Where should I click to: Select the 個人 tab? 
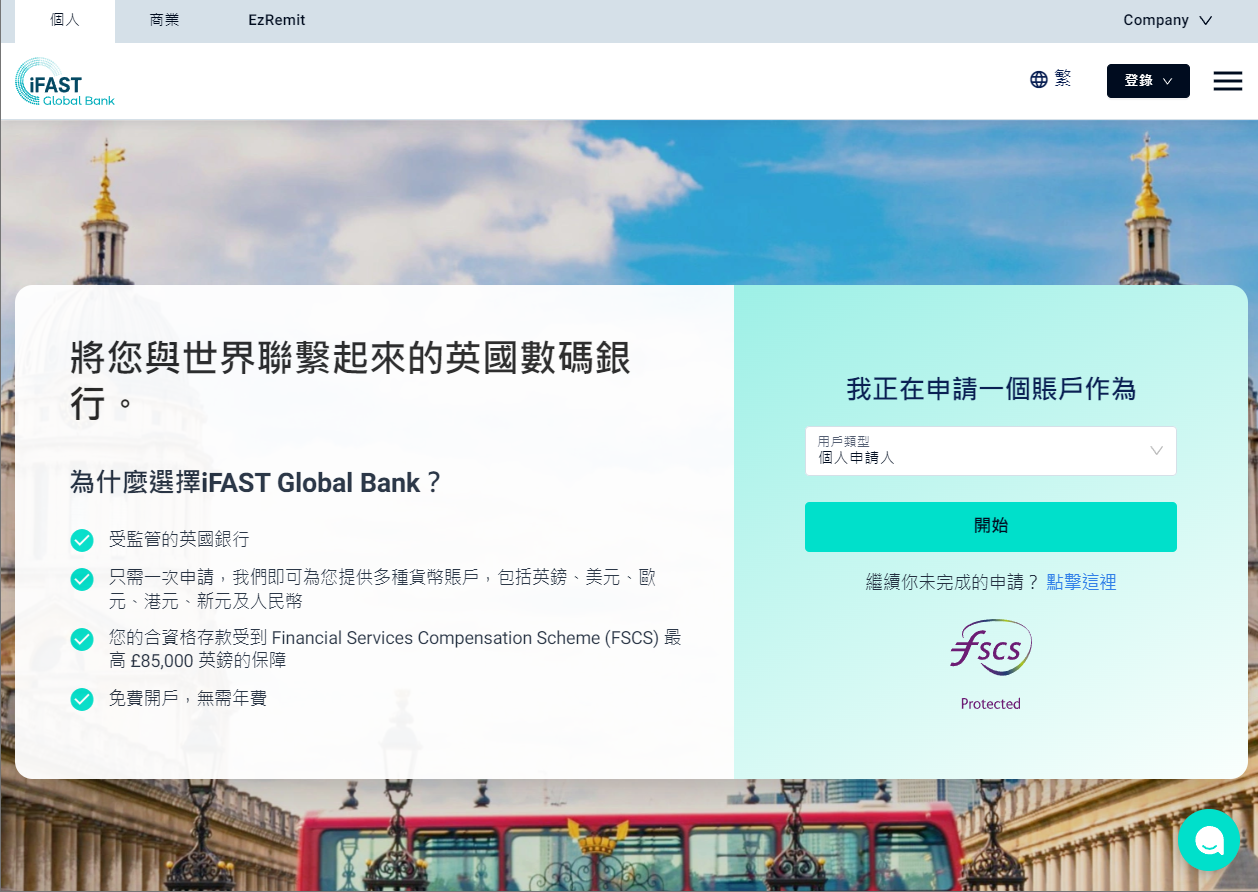65,21
